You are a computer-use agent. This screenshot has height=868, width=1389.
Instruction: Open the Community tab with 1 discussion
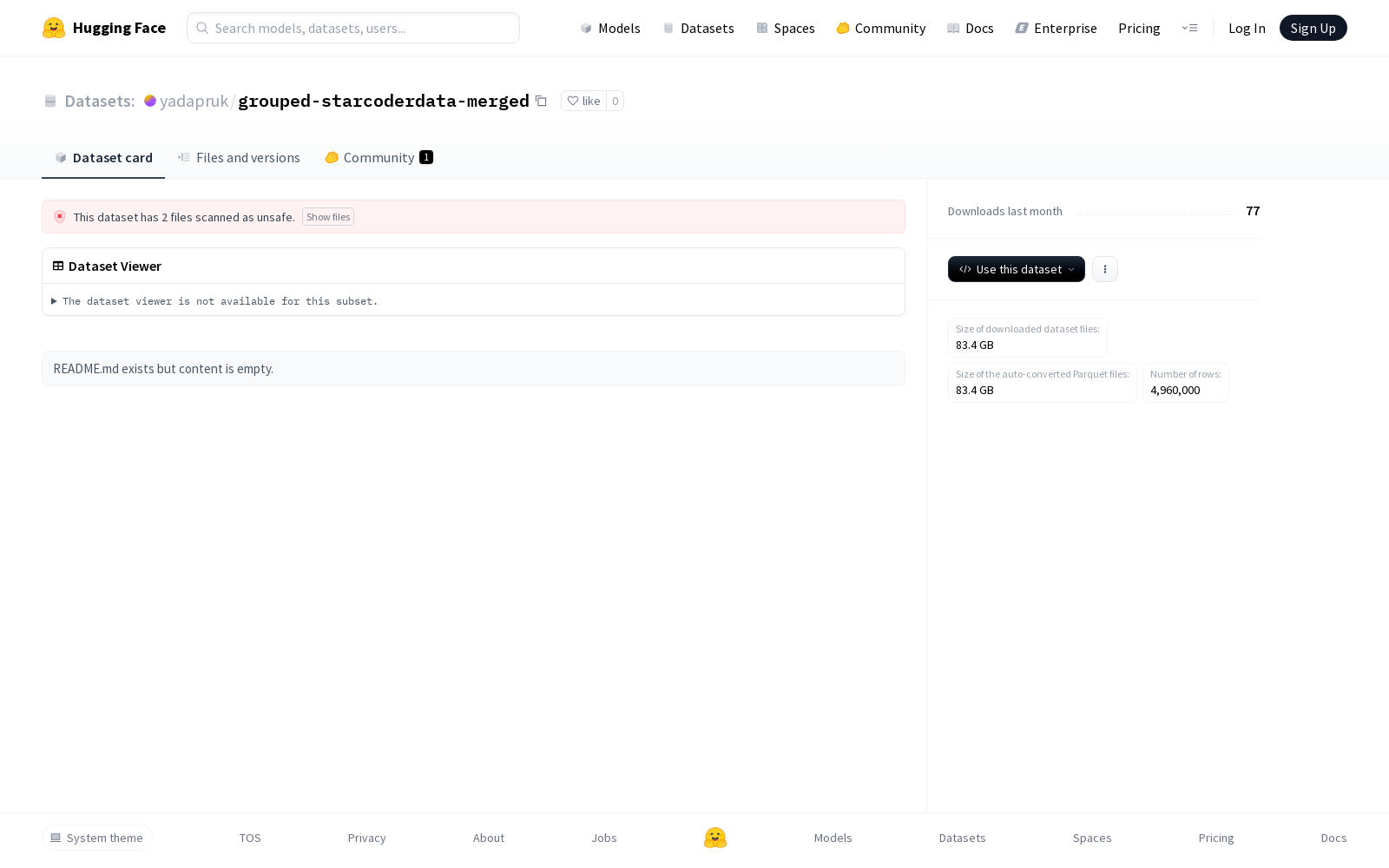click(379, 157)
